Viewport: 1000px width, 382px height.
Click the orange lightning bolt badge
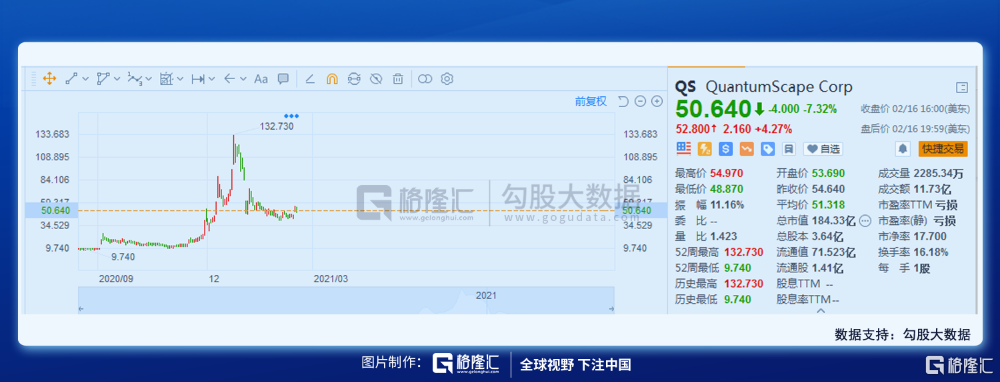[705, 149]
